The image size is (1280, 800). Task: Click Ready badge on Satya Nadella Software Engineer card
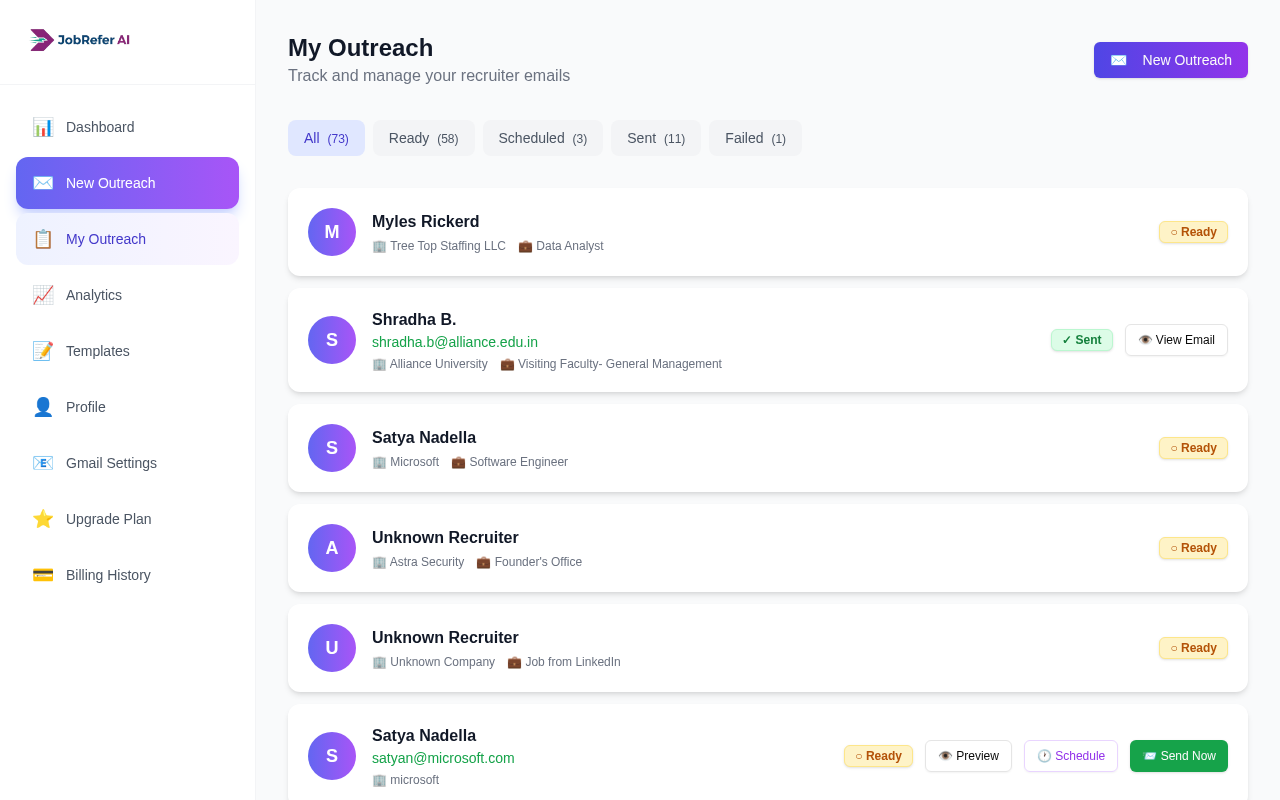click(x=1193, y=448)
